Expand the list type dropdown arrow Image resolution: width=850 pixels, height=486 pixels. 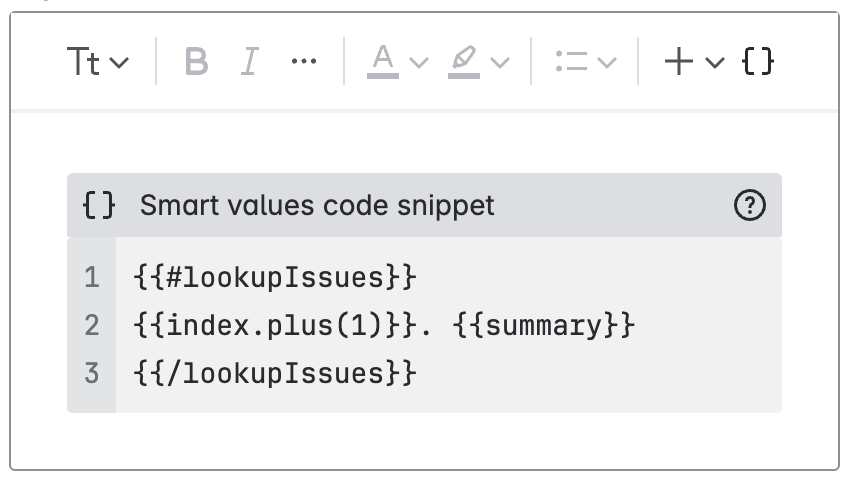click(607, 63)
